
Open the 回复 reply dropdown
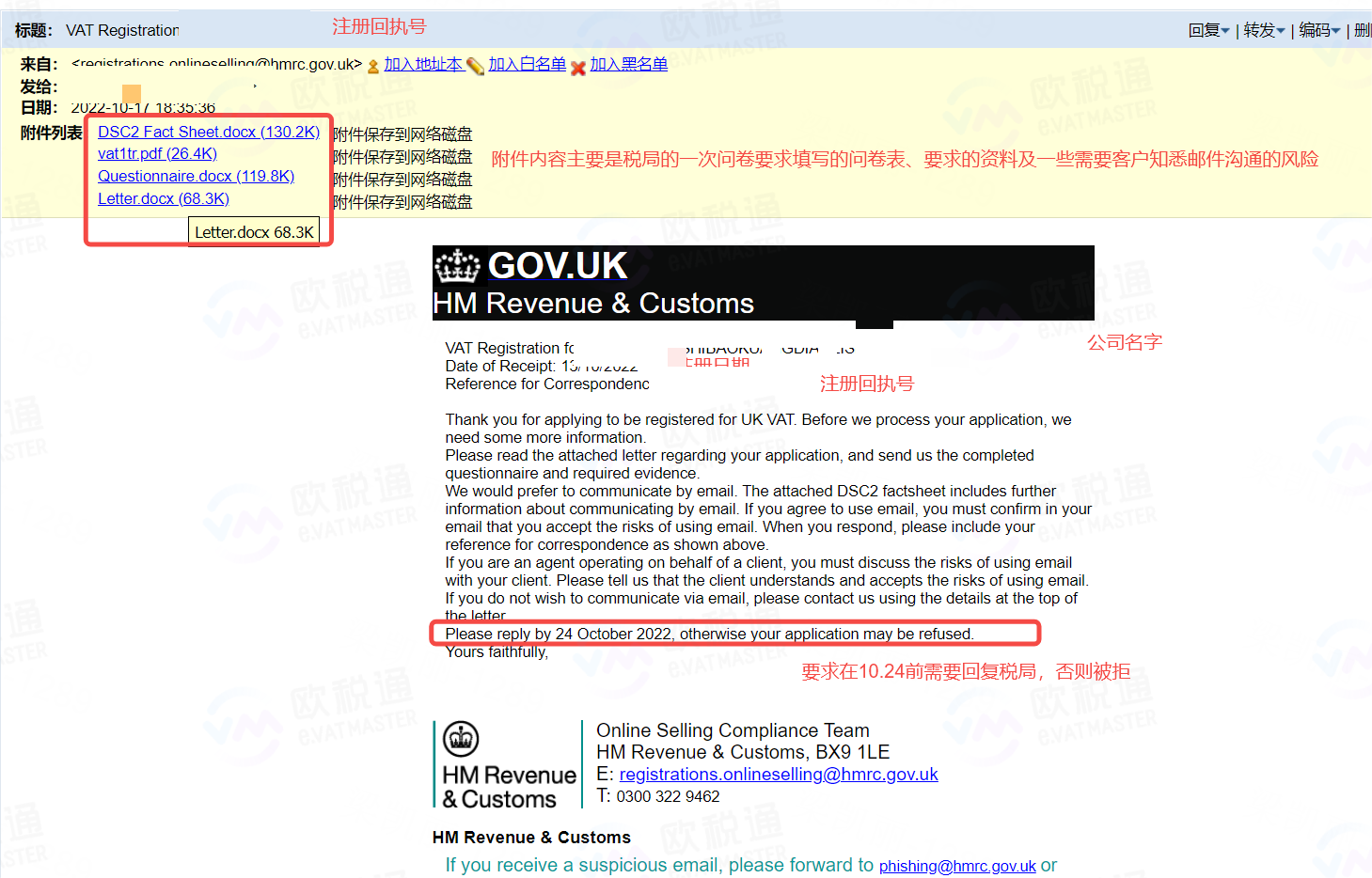[1208, 30]
